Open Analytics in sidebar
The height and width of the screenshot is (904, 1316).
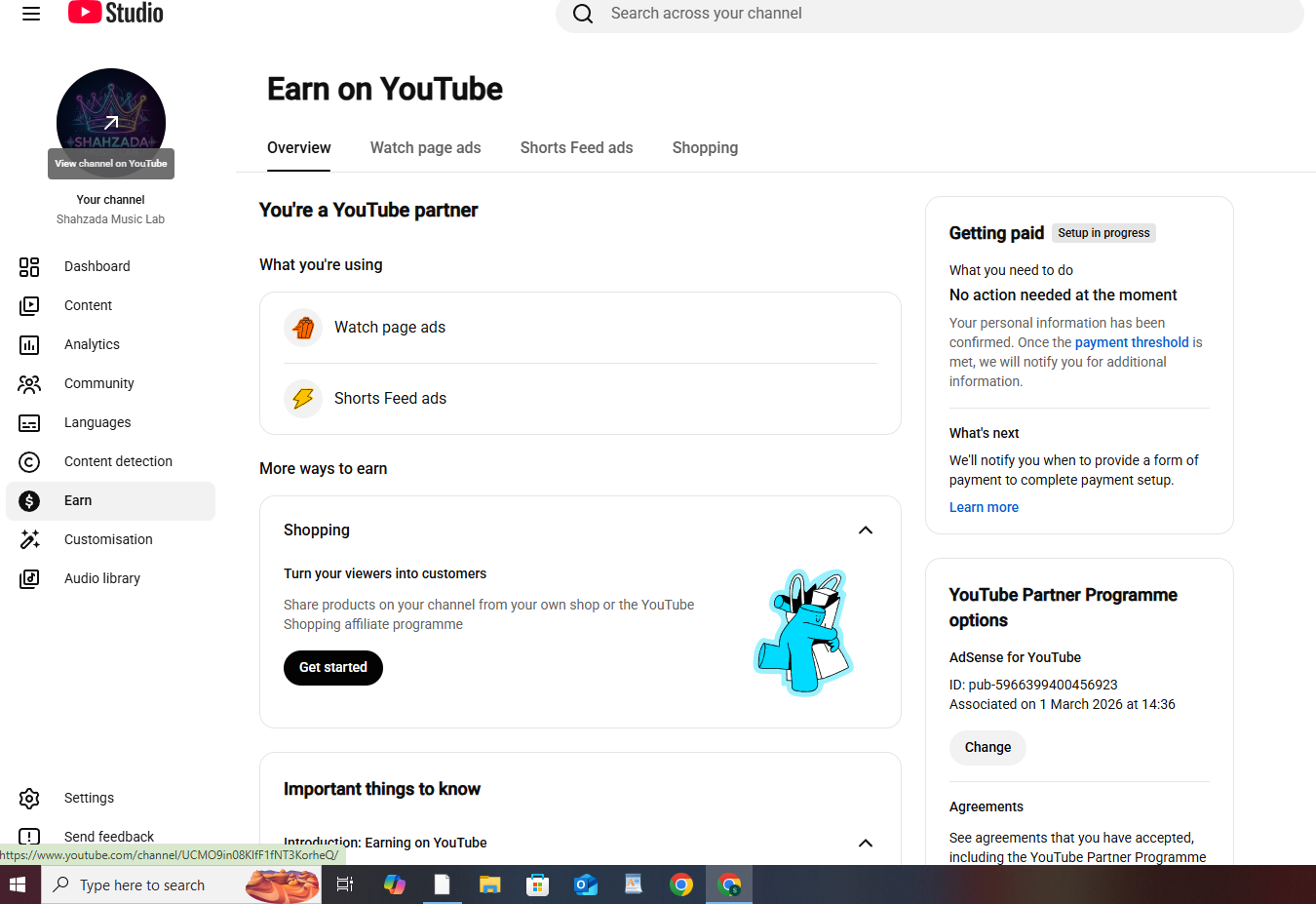pos(110,344)
